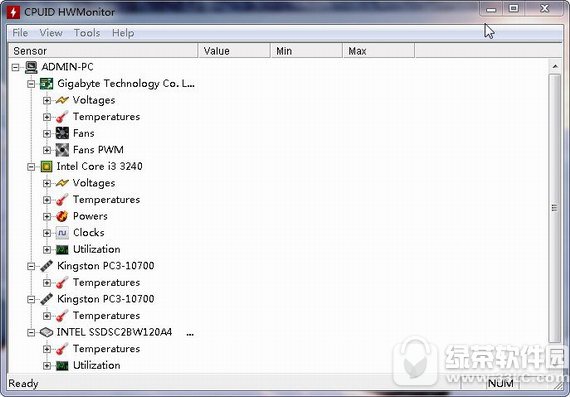Select the INTEL SSDSC2BW120A4 label
The height and width of the screenshot is (397, 570).
[114, 332]
